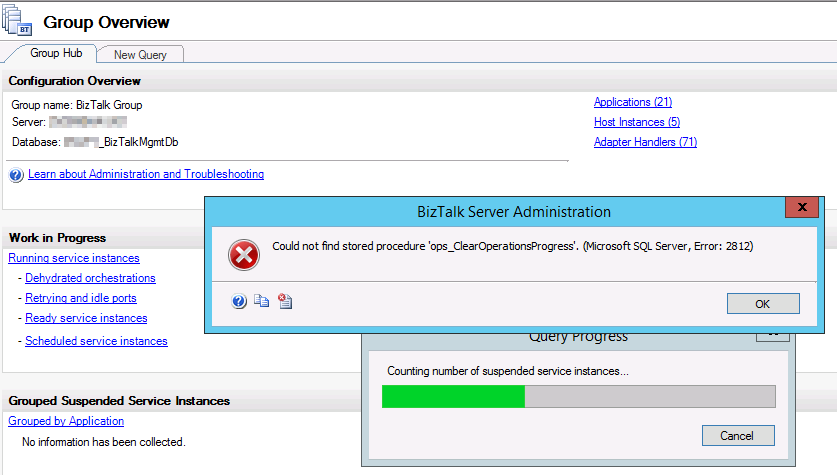
Task: Click OK in the error dialog
Action: 763,304
